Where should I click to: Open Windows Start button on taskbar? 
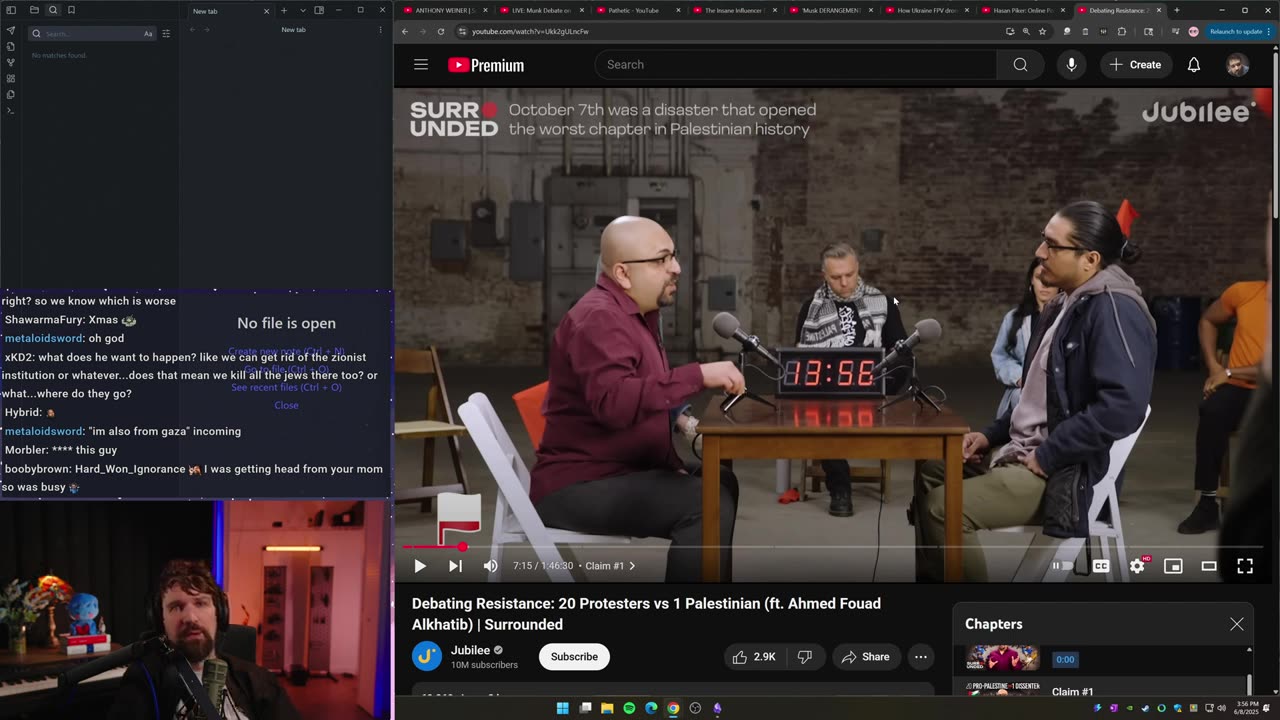click(x=563, y=708)
